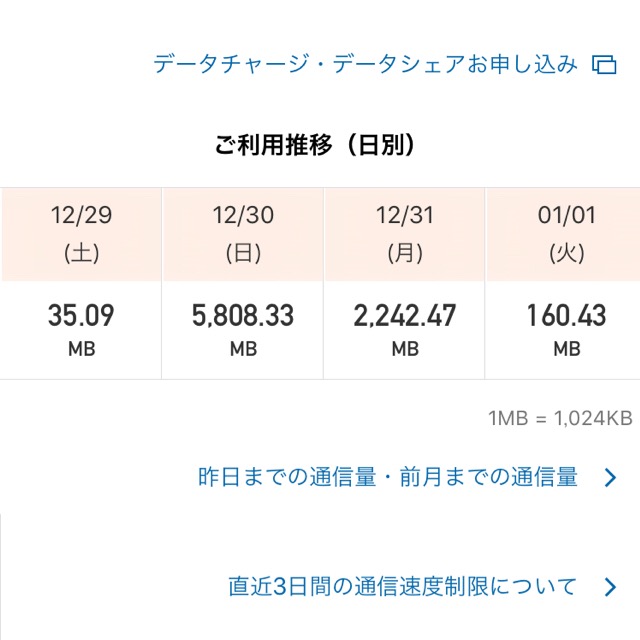Open 直近3日間の通信速度制限について link
The width and height of the screenshot is (640, 640).
pos(402,585)
